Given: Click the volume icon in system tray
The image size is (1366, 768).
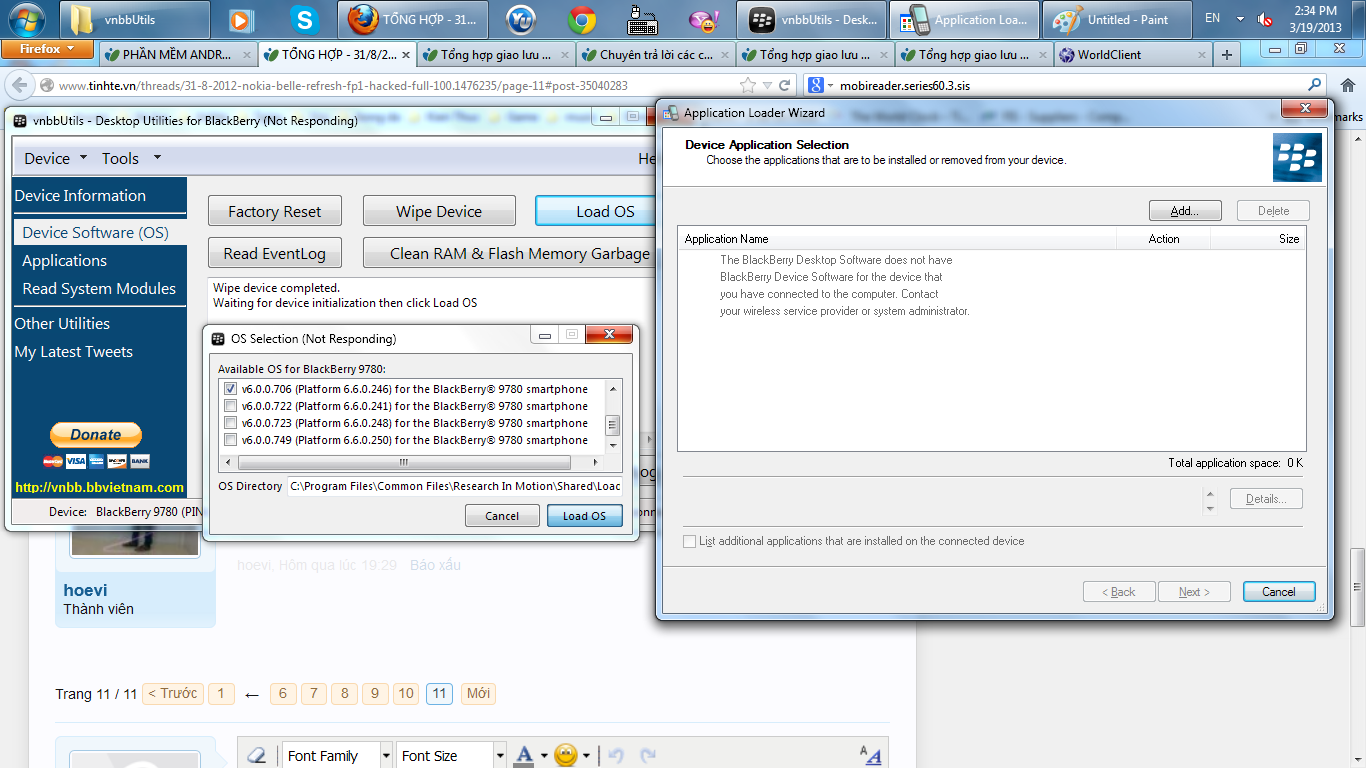Looking at the screenshot, I should pos(1265,19).
